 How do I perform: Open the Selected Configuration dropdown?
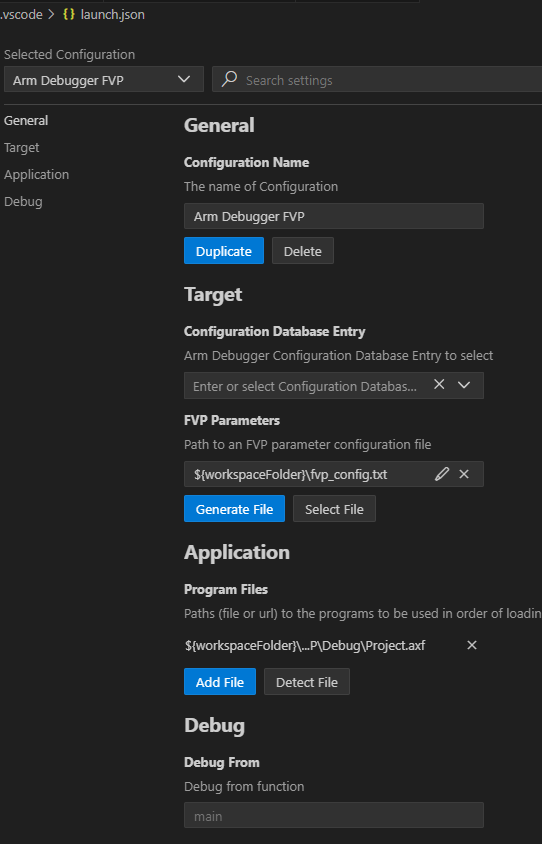(103, 80)
